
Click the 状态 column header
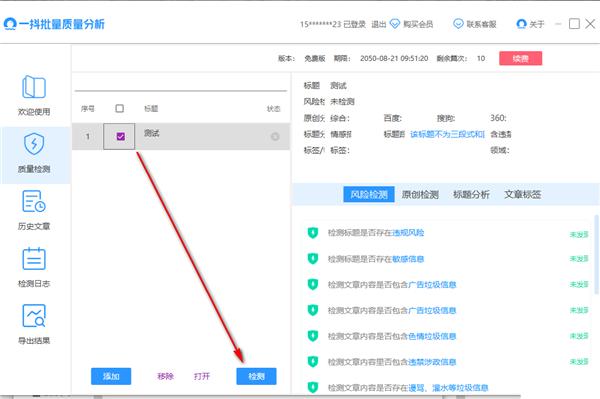pyautogui.click(x=274, y=109)
